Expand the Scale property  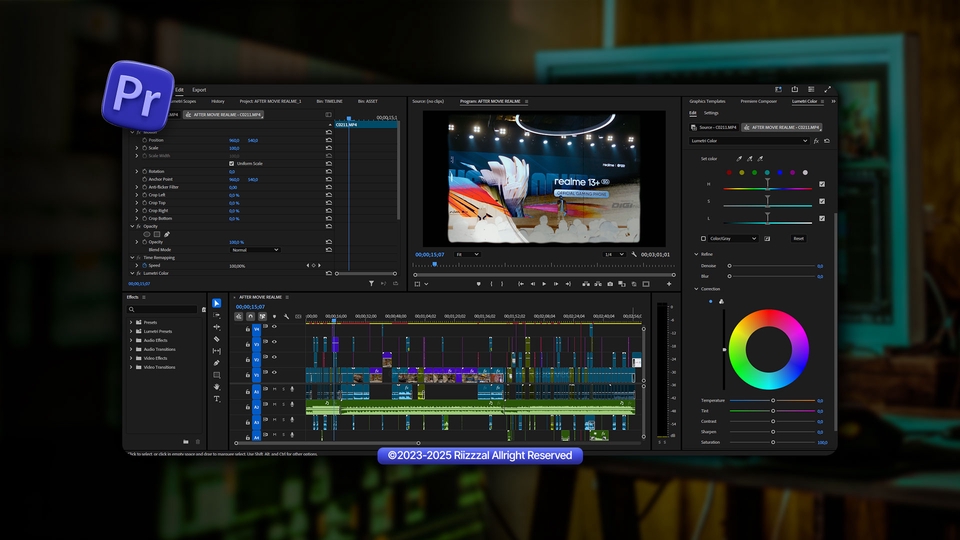[137, 148]
